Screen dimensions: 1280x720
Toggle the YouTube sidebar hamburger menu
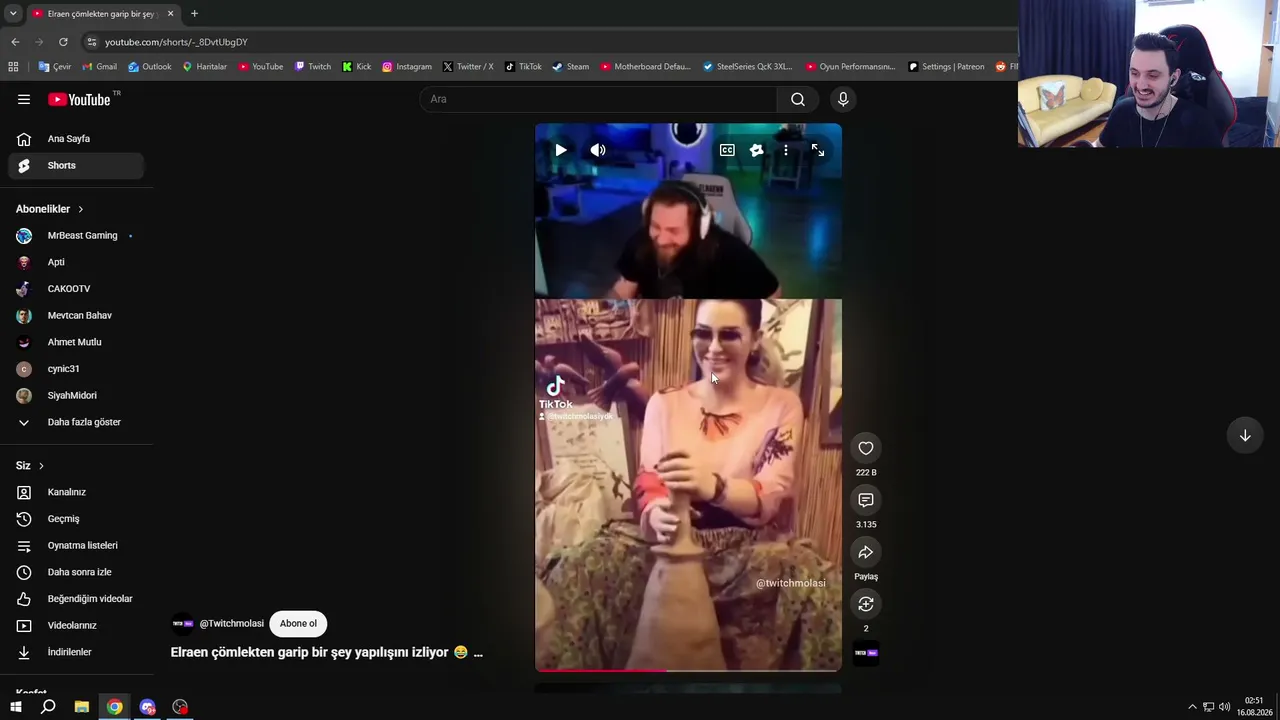pyautogui.click(x=24, y=99)
